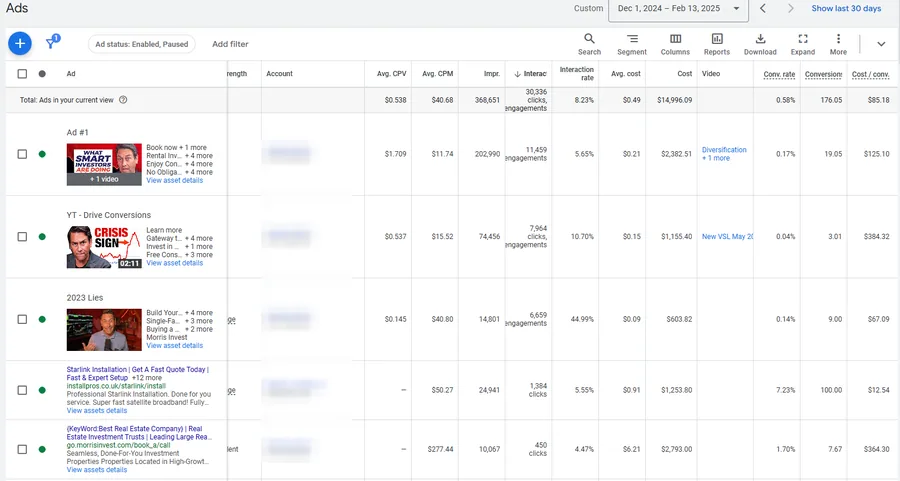
Task: Go to previous date range arrow
Action: click(x=763, y=8)
